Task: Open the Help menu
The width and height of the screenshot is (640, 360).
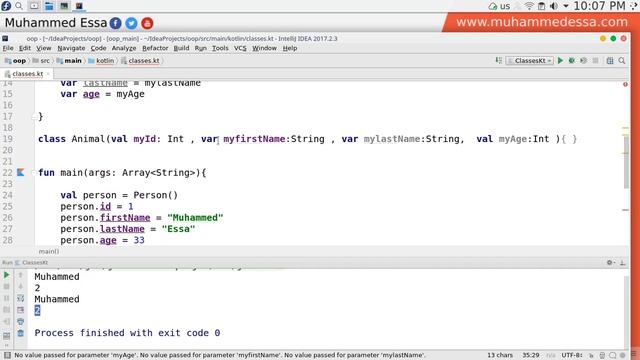Action: [290, 48]
